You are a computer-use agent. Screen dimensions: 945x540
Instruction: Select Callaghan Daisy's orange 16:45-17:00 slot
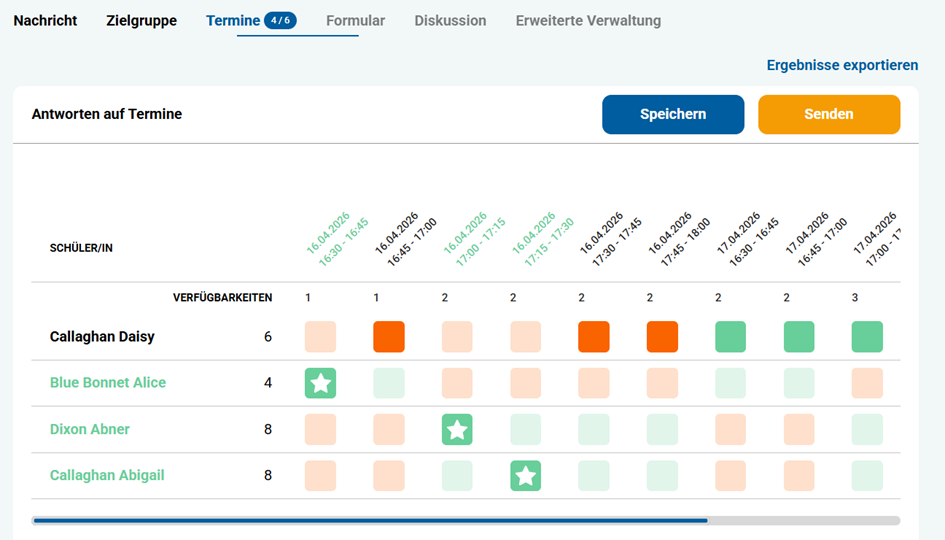click(389, 336)
